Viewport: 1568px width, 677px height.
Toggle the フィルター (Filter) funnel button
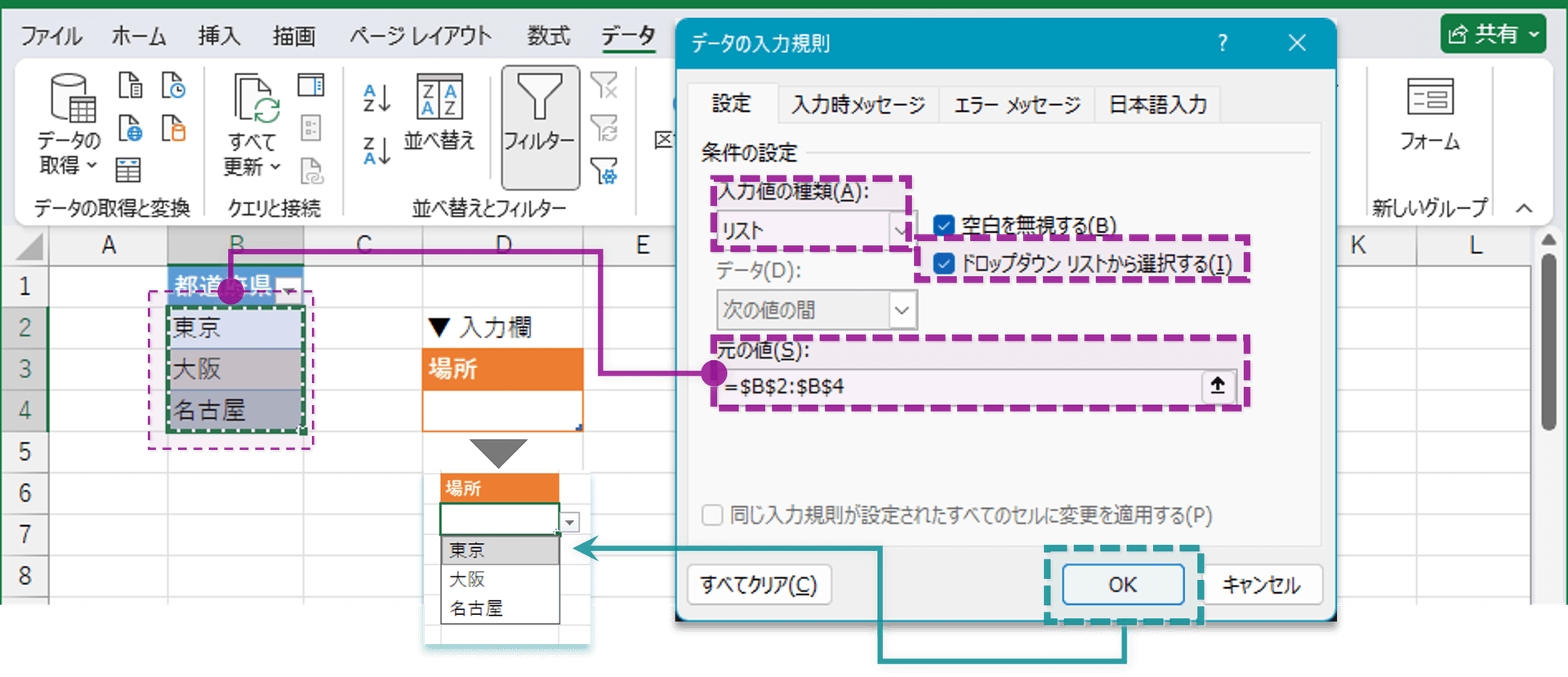pos(540,127)
